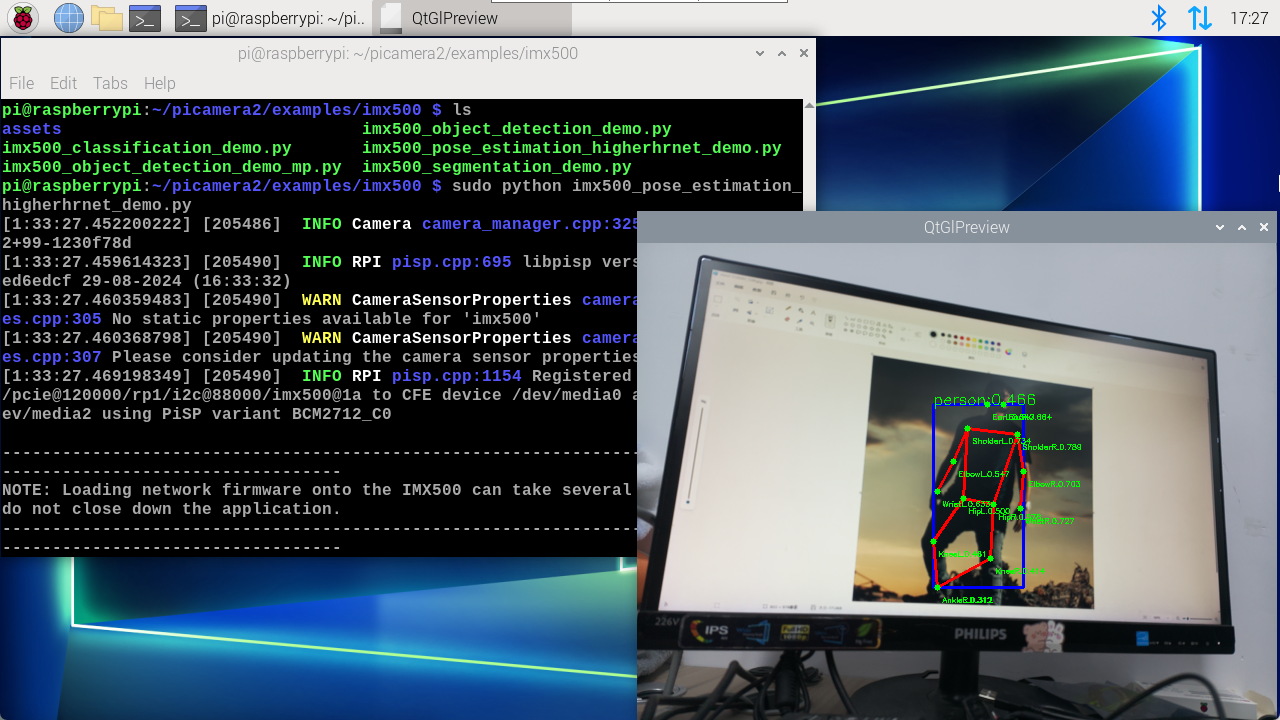Launch the web browser globe icon
1280x720 pixels.
tap(68, 18)
